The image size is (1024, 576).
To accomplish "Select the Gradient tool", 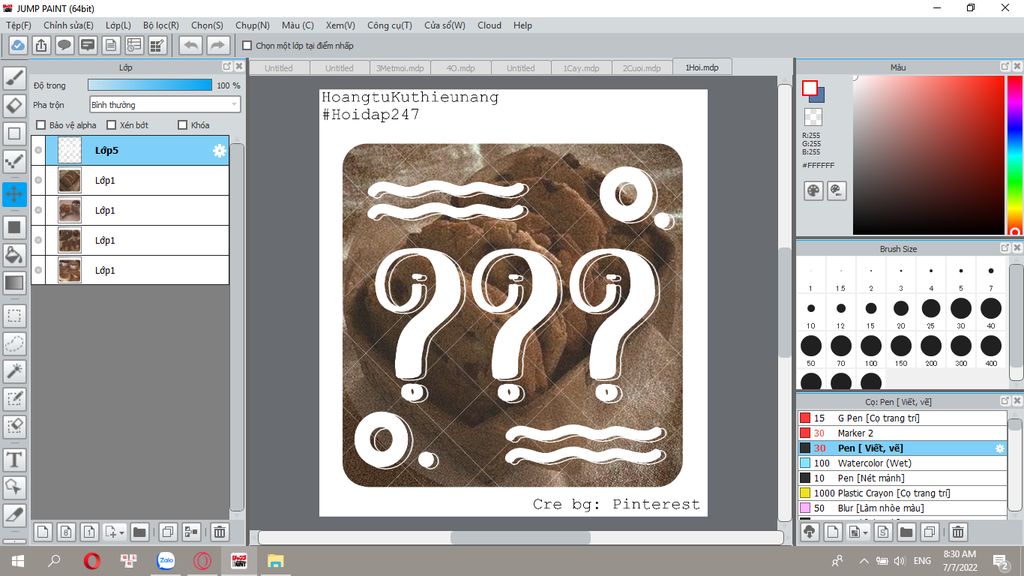I will pyautogui.click(x=14, y=283).
